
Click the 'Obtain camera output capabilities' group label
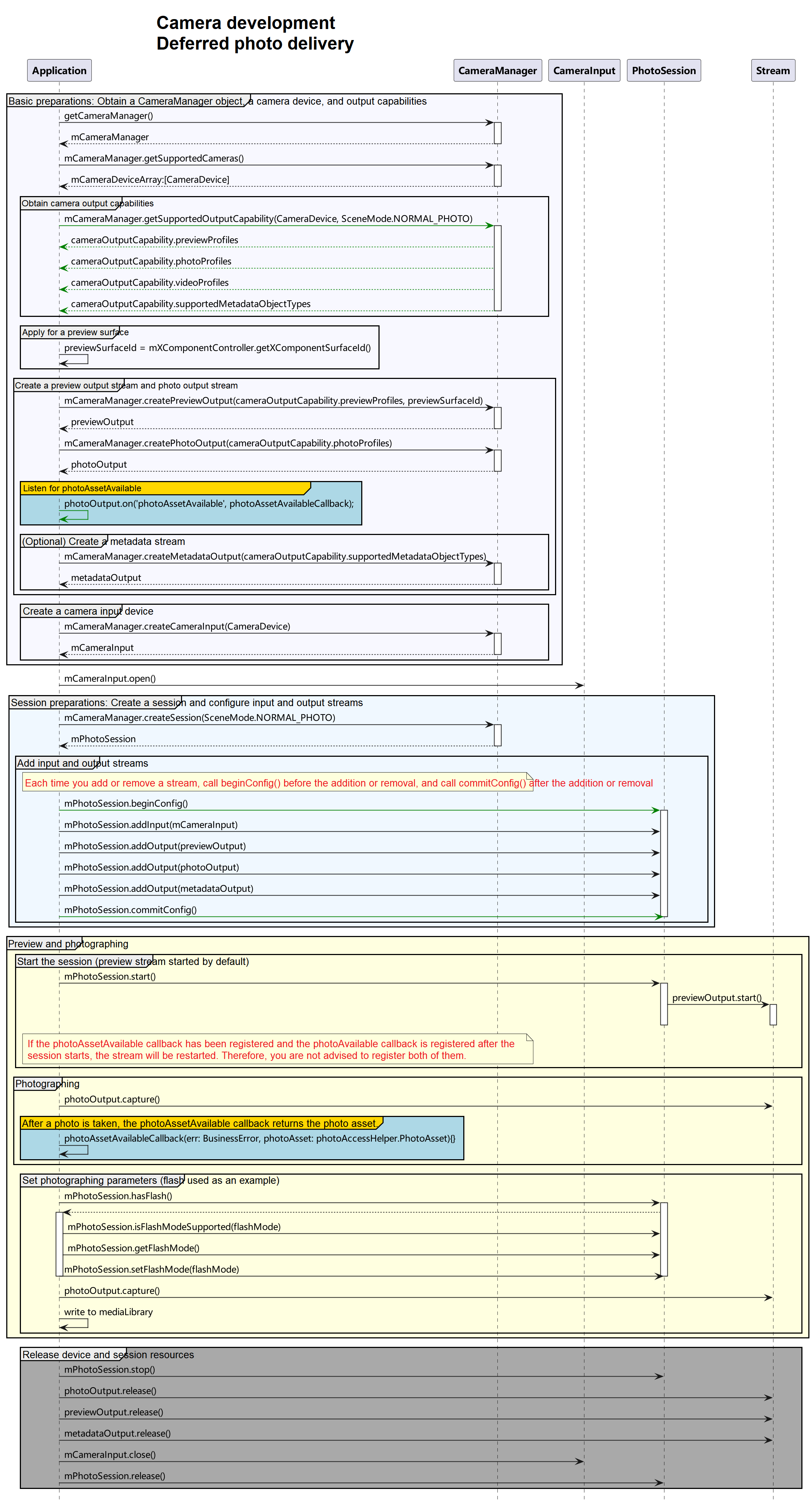click(88, 203)
